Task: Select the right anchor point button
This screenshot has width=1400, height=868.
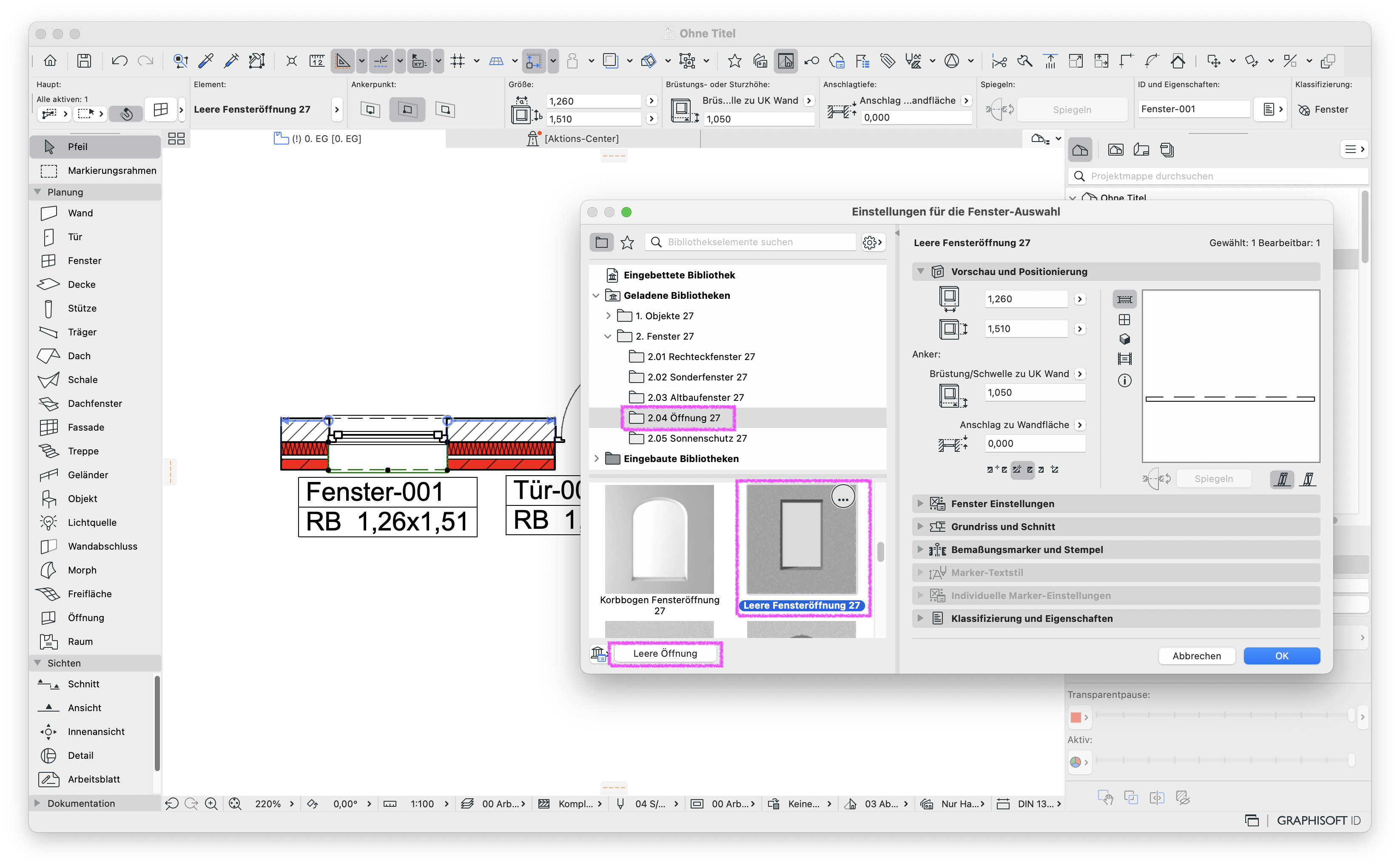Action: click(445, 110)
